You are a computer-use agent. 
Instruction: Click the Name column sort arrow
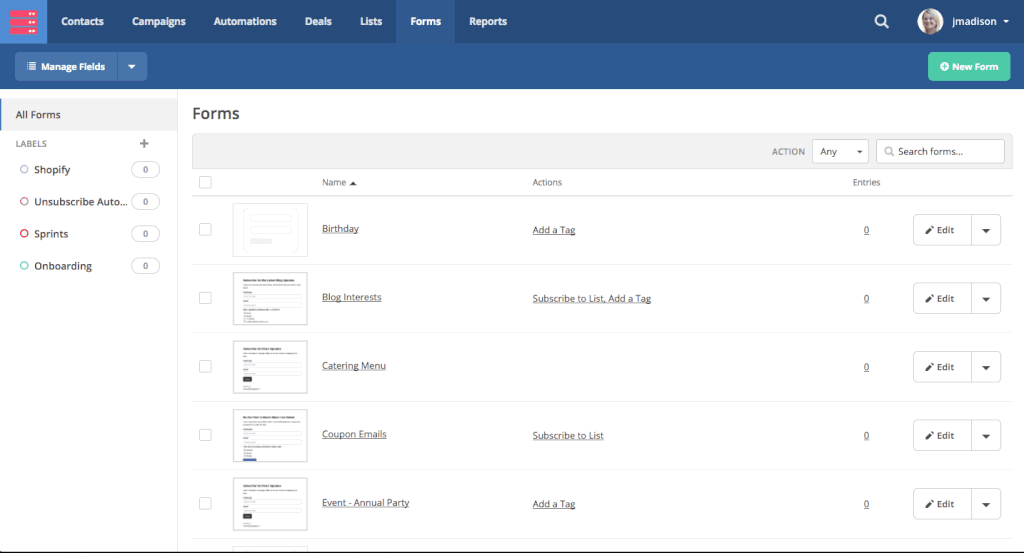point(353,183)
